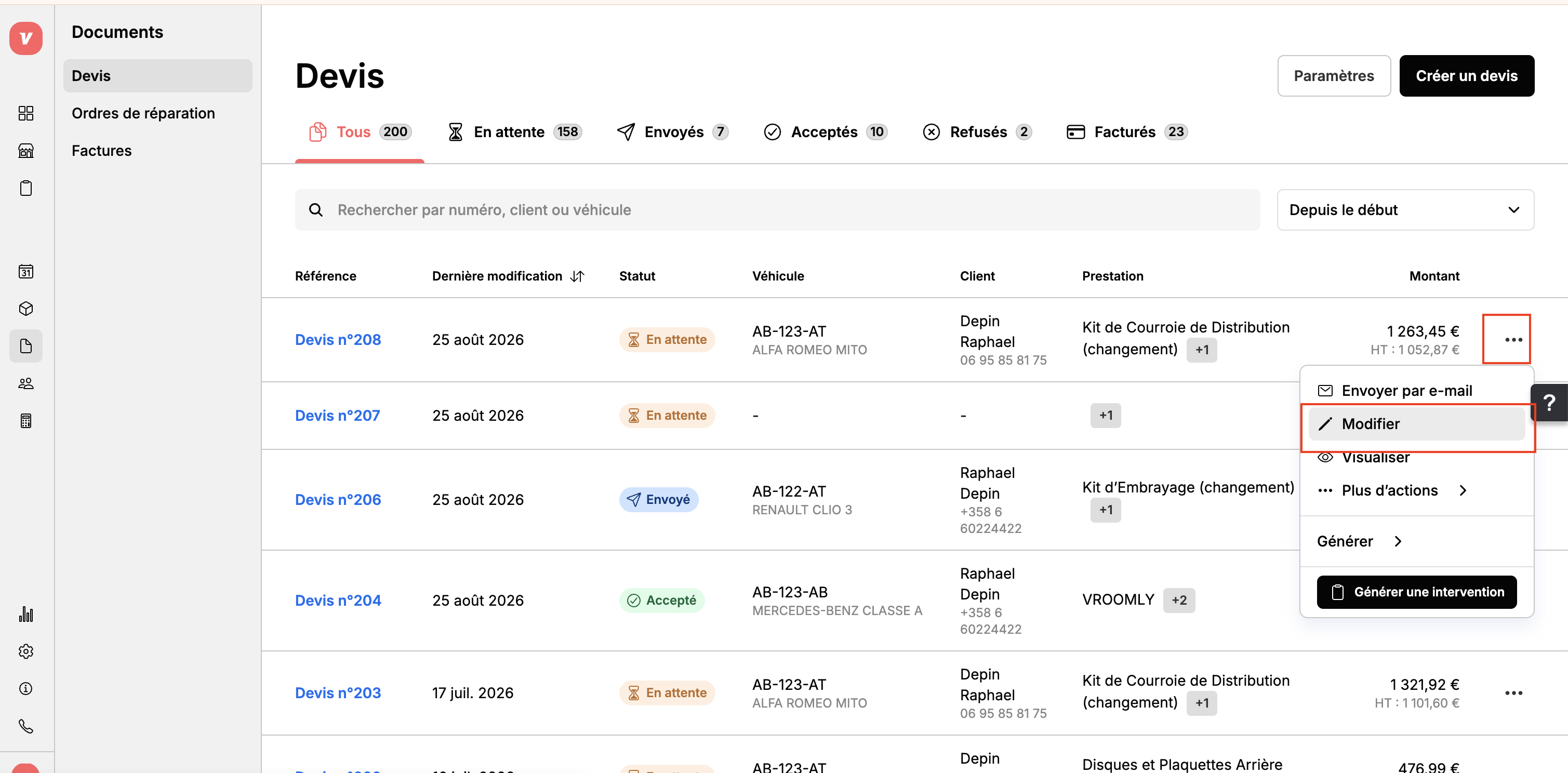Viewport: 1568px width, 773px height.
Task: Open the Depuis le début period dropdown
Action: coord(1405,210)
